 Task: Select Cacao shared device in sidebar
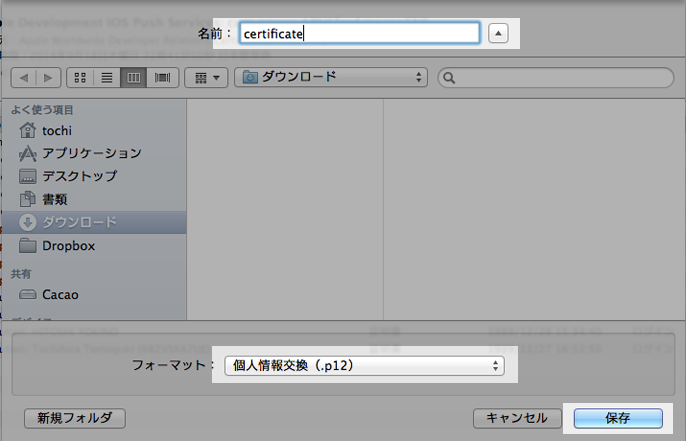click(x=94, y=294)
